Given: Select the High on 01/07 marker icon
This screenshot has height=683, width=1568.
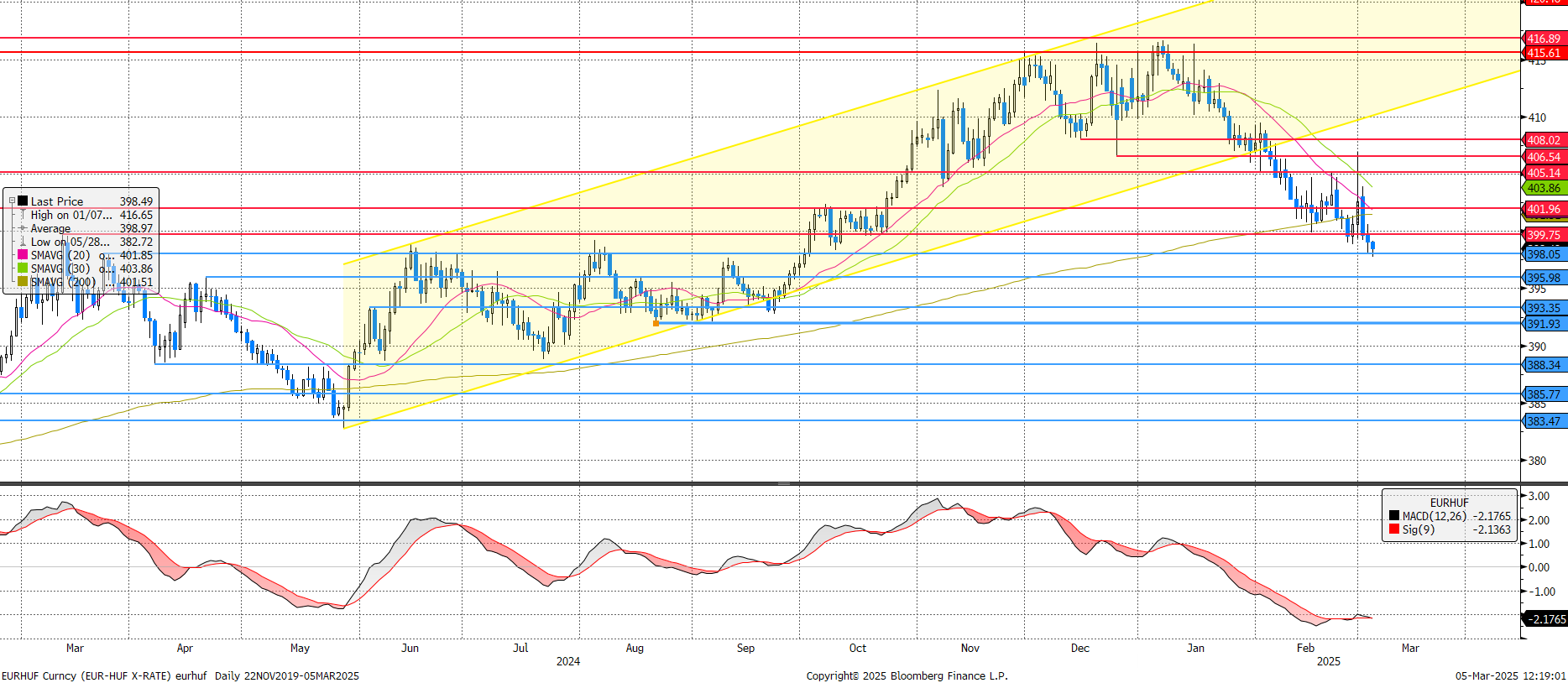Looking at the screenshot, I should tap(23, 215).
